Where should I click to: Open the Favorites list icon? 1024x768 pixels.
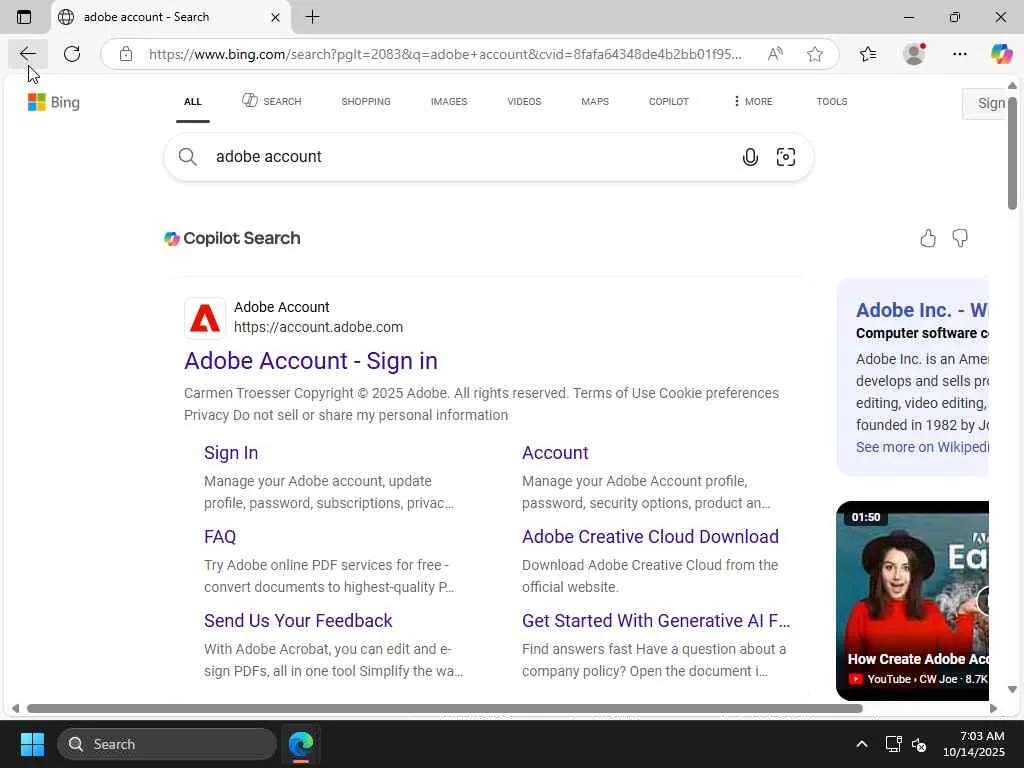(868, 54)
